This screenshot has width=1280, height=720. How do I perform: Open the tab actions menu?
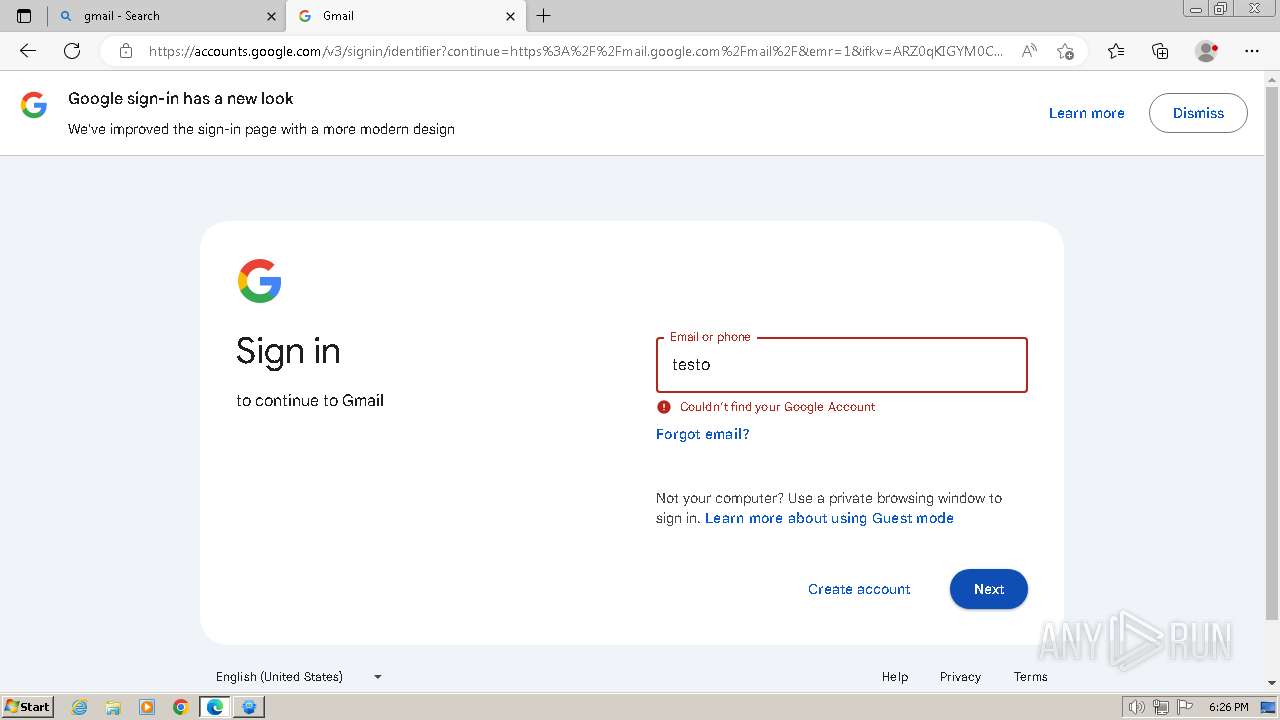point(24,16)
